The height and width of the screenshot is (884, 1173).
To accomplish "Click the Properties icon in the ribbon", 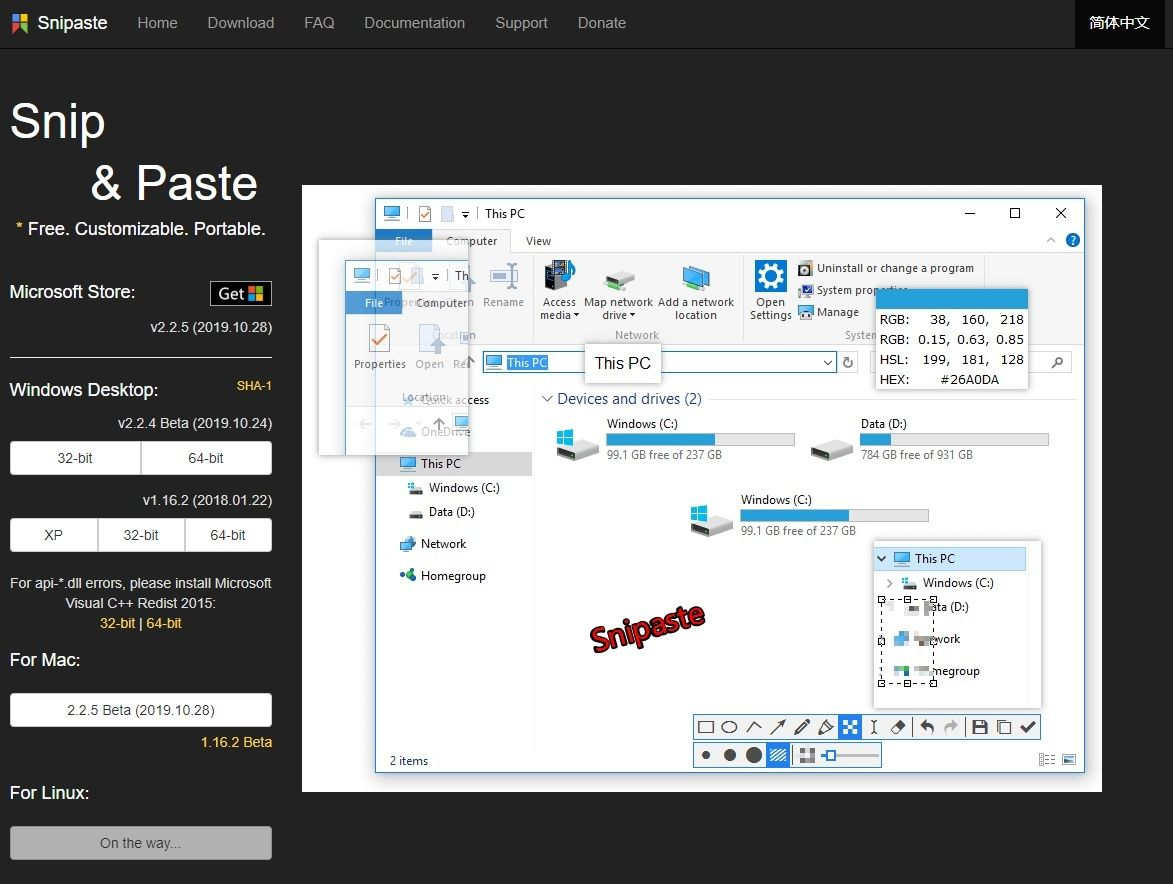I will (379, 338).
